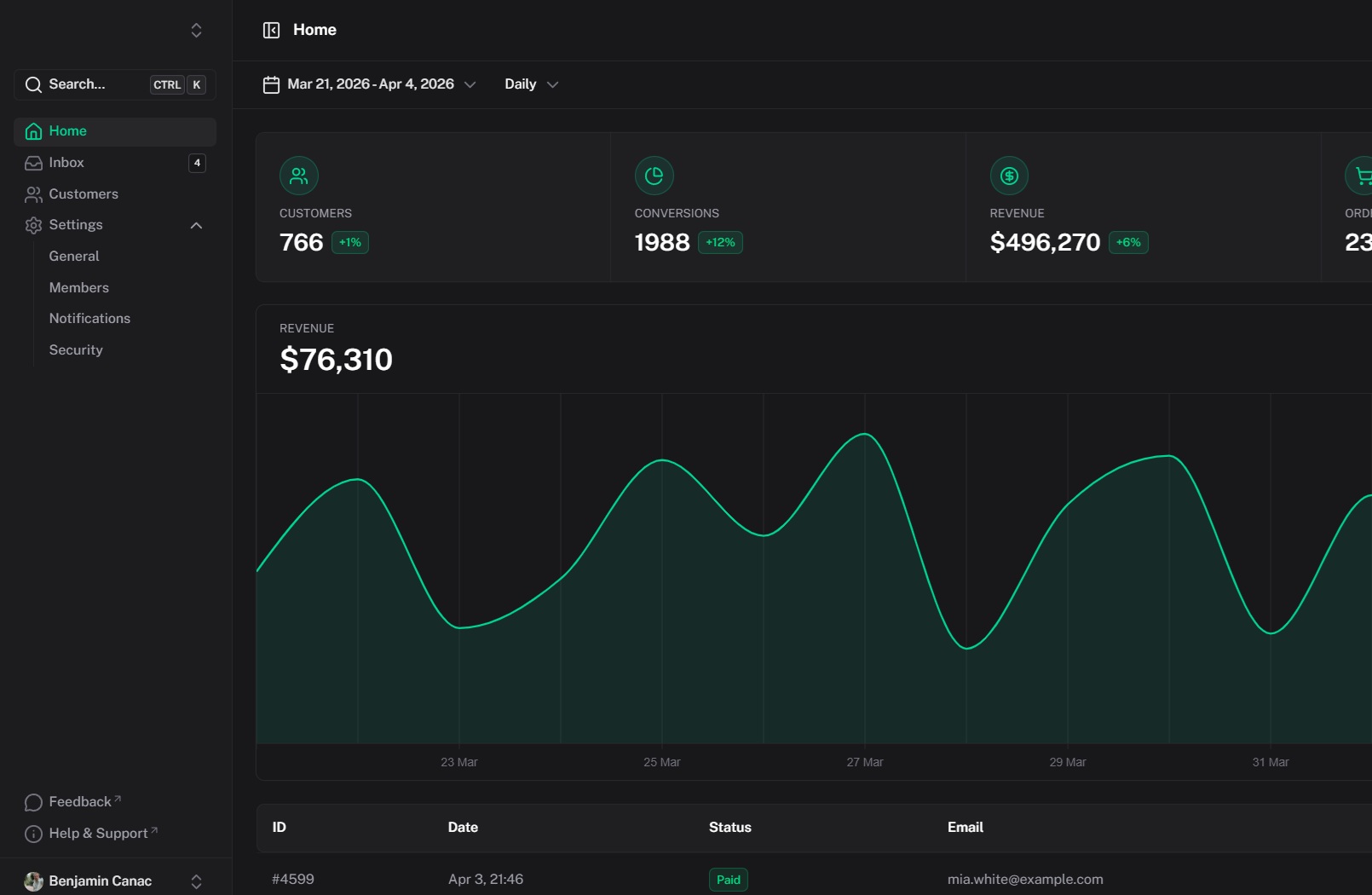Click the sidebar collapse icon beside Home title
The height and width of the screenshot is (895, 1372).
[x=271, y=31]
